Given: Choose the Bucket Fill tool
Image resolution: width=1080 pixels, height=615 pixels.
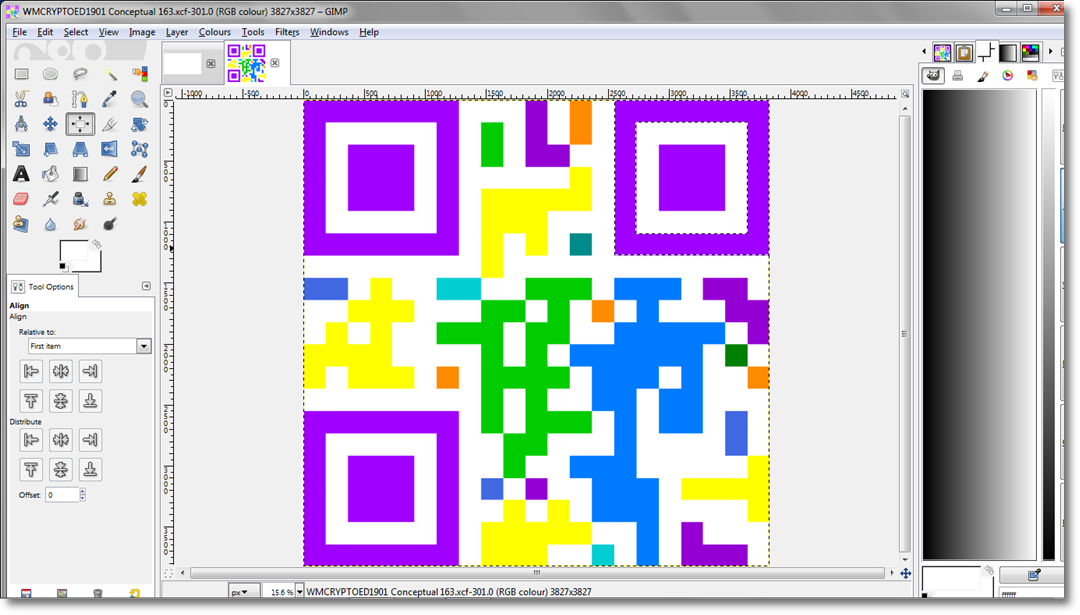Looking at the screenshot, I should pos(50,174).
